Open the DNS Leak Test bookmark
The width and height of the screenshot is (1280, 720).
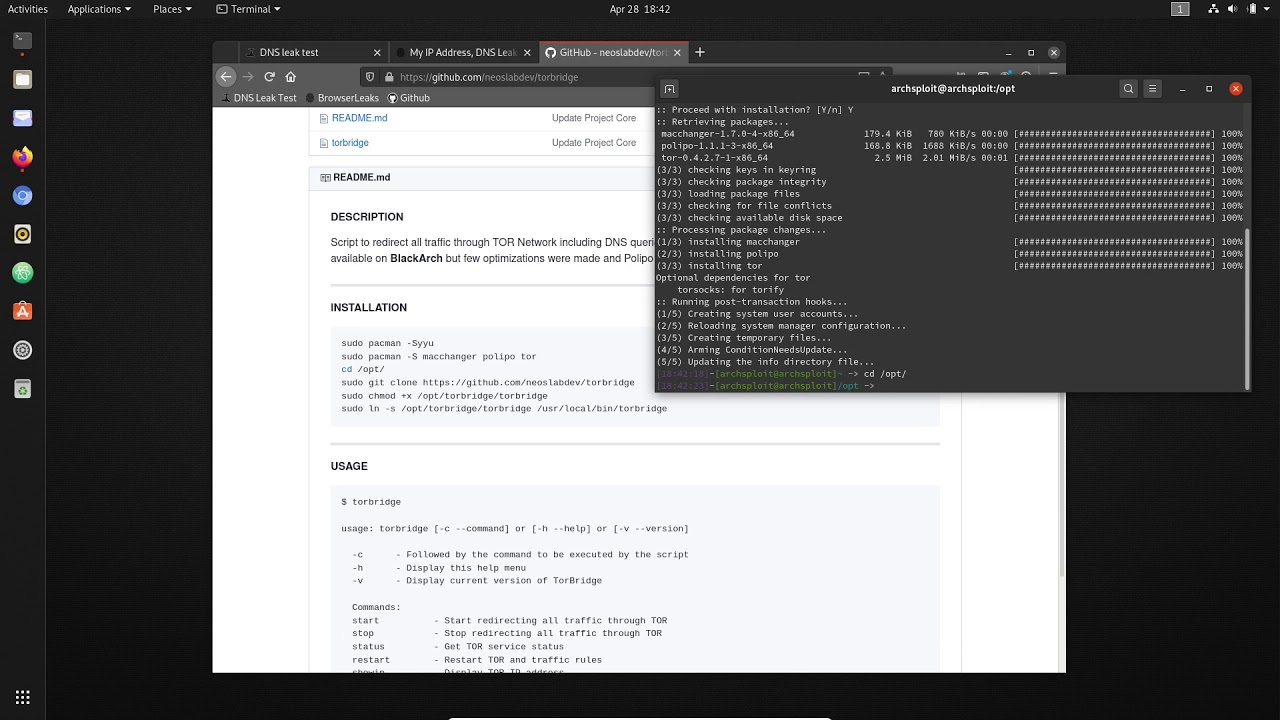(258, 98)
